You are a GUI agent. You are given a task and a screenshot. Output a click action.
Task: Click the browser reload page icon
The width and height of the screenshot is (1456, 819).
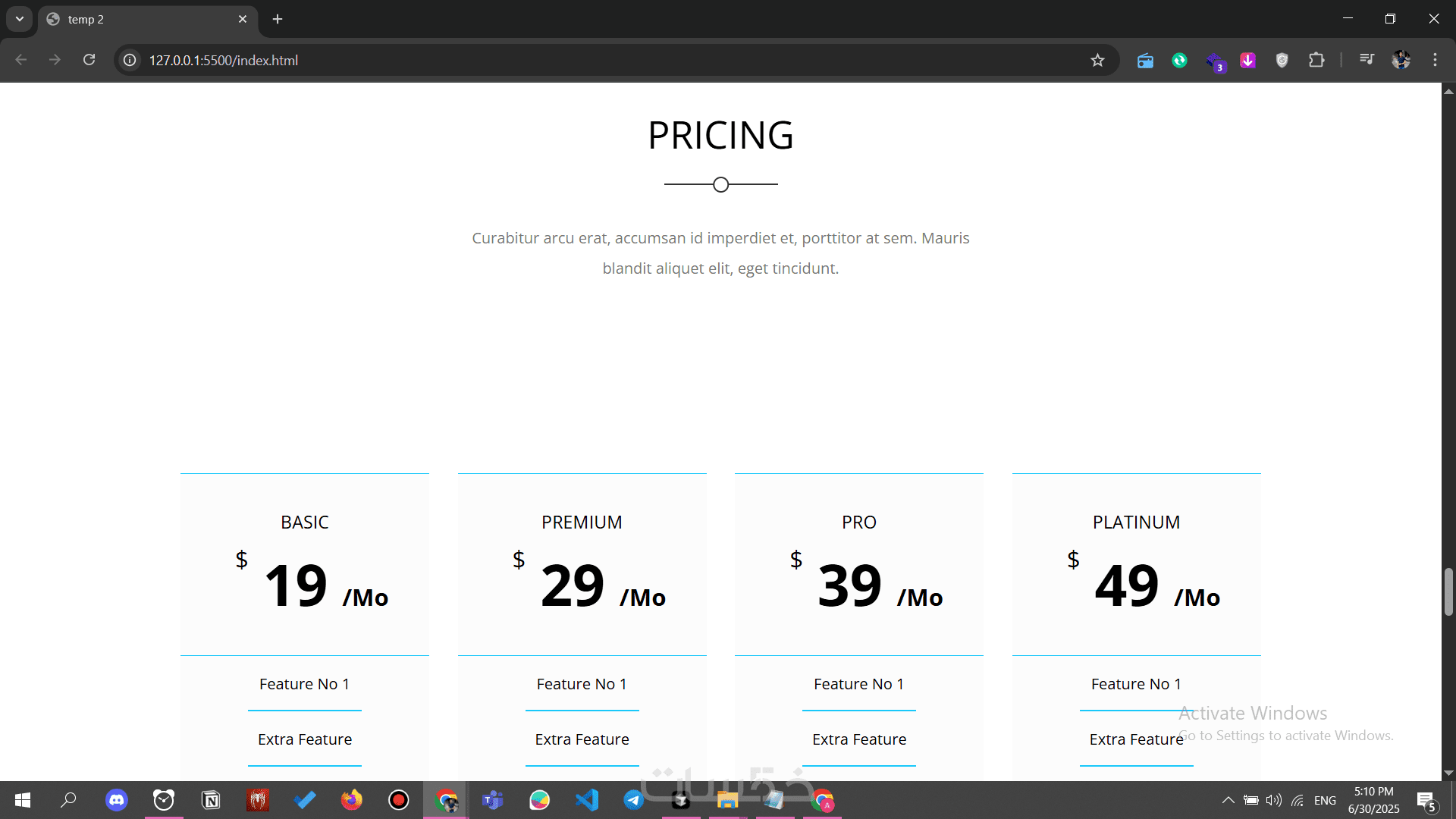click(x=89, y=60)
